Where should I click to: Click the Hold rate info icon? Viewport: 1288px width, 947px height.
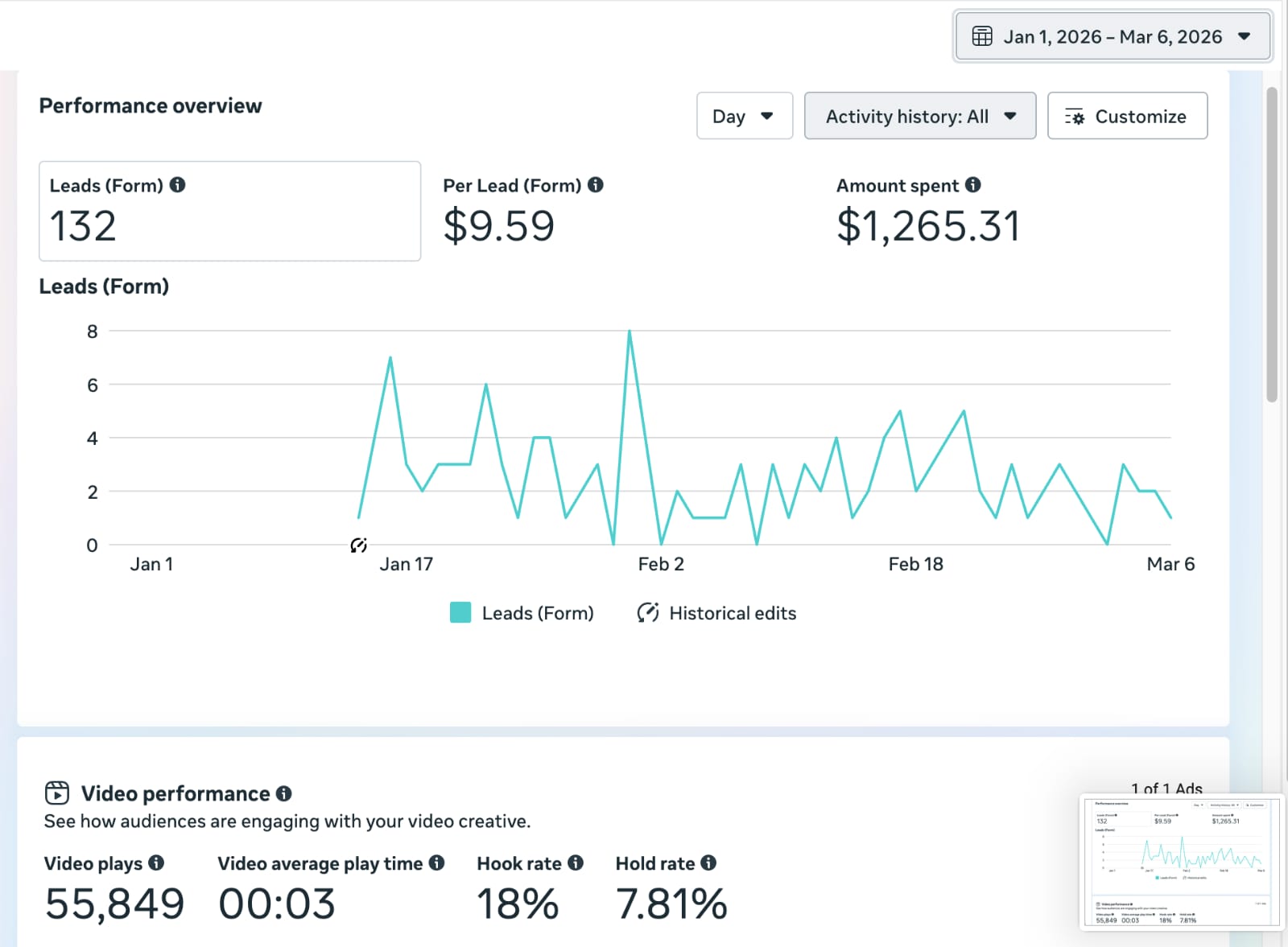point(709,863)
